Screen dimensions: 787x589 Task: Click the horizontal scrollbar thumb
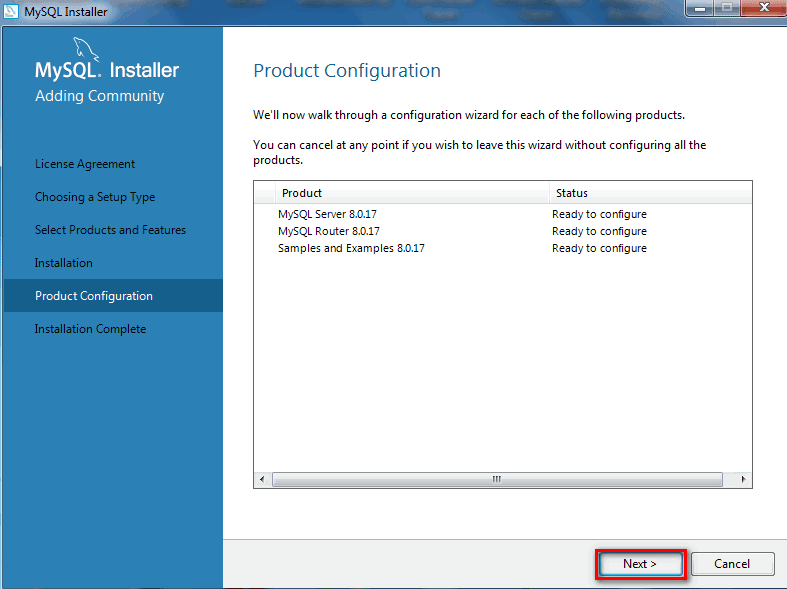(497, 479)
